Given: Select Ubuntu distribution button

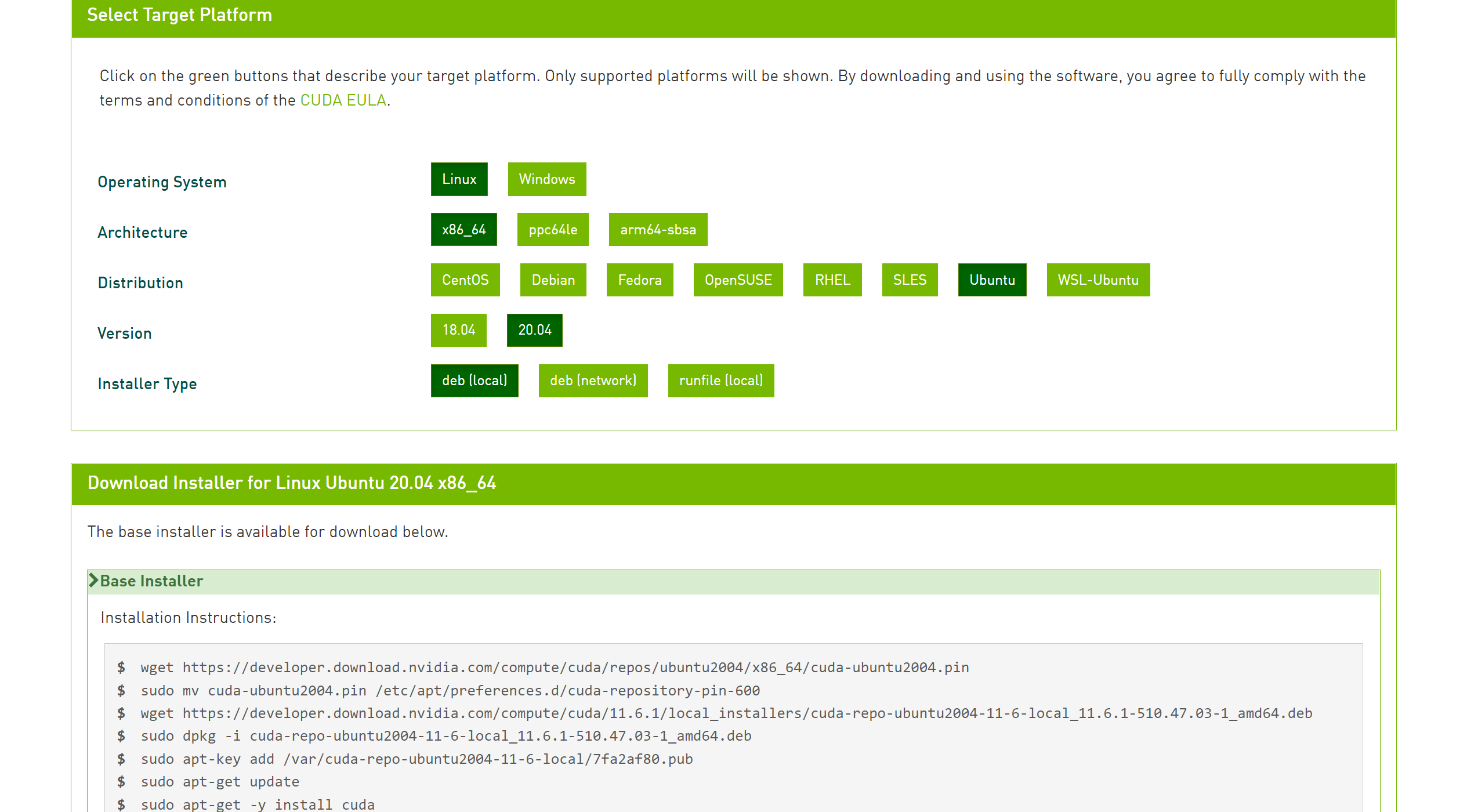Looking at the screenshot, I should (992, 280).
